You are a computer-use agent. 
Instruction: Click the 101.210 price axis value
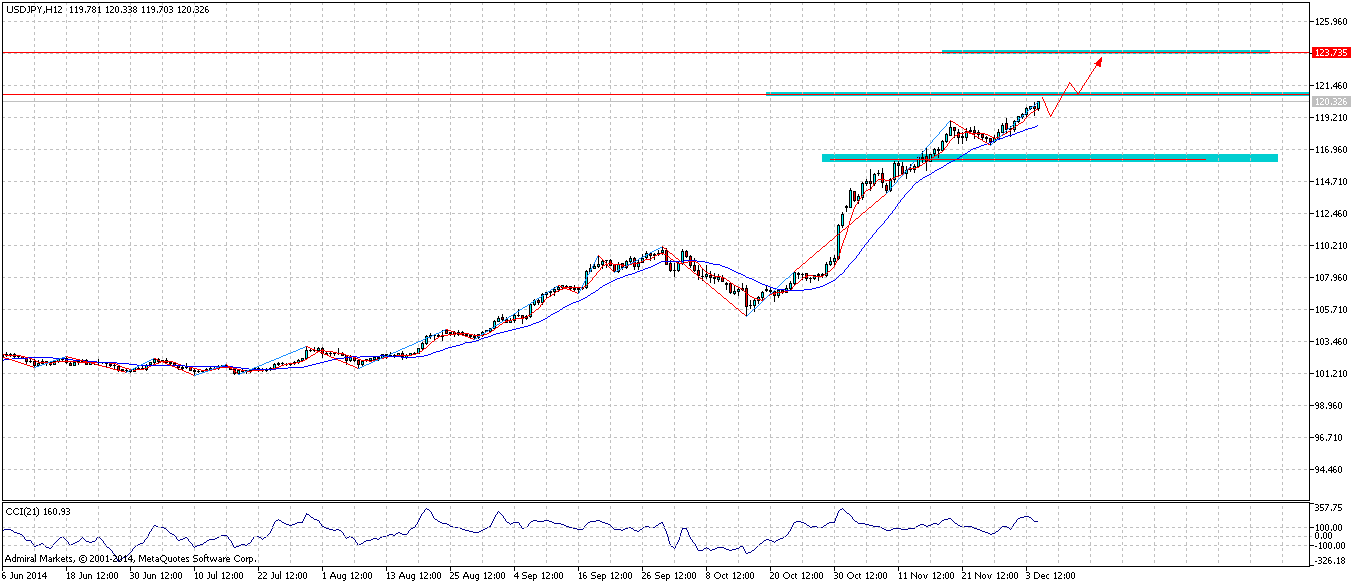coord(1333,374)
